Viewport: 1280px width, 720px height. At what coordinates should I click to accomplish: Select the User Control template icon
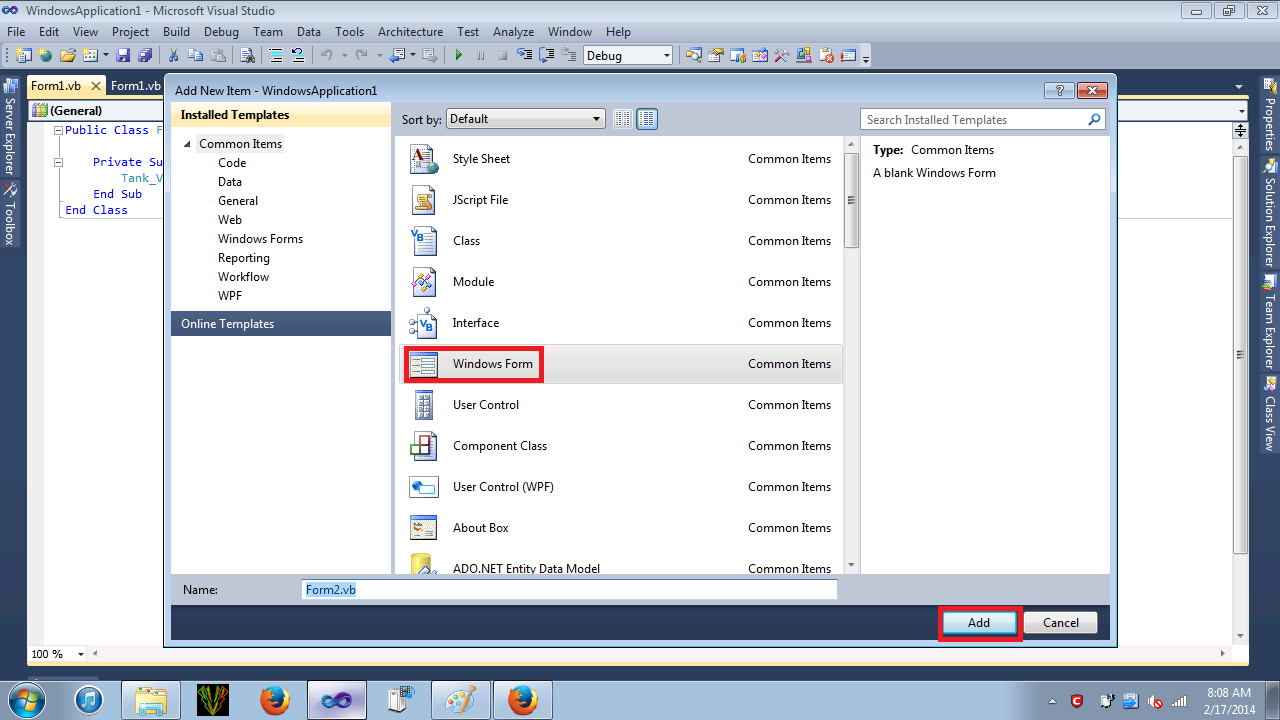(x=424, y=405)
